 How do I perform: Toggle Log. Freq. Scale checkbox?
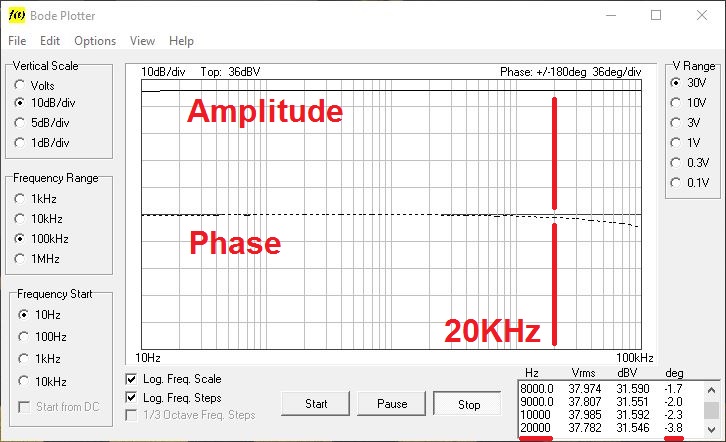coord(131,379)
